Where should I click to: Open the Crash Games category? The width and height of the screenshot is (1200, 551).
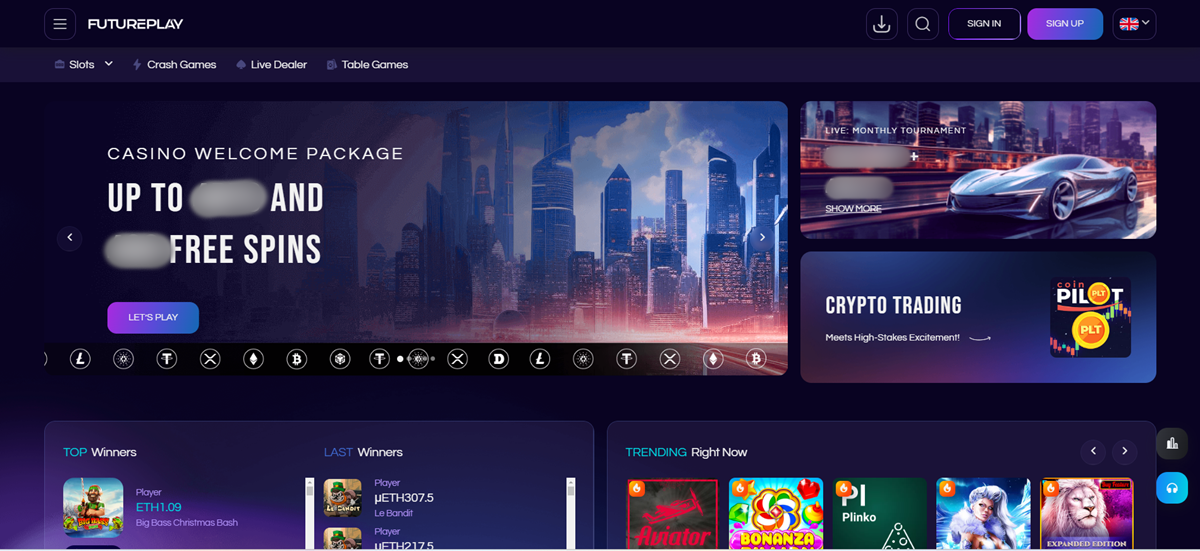174,64
